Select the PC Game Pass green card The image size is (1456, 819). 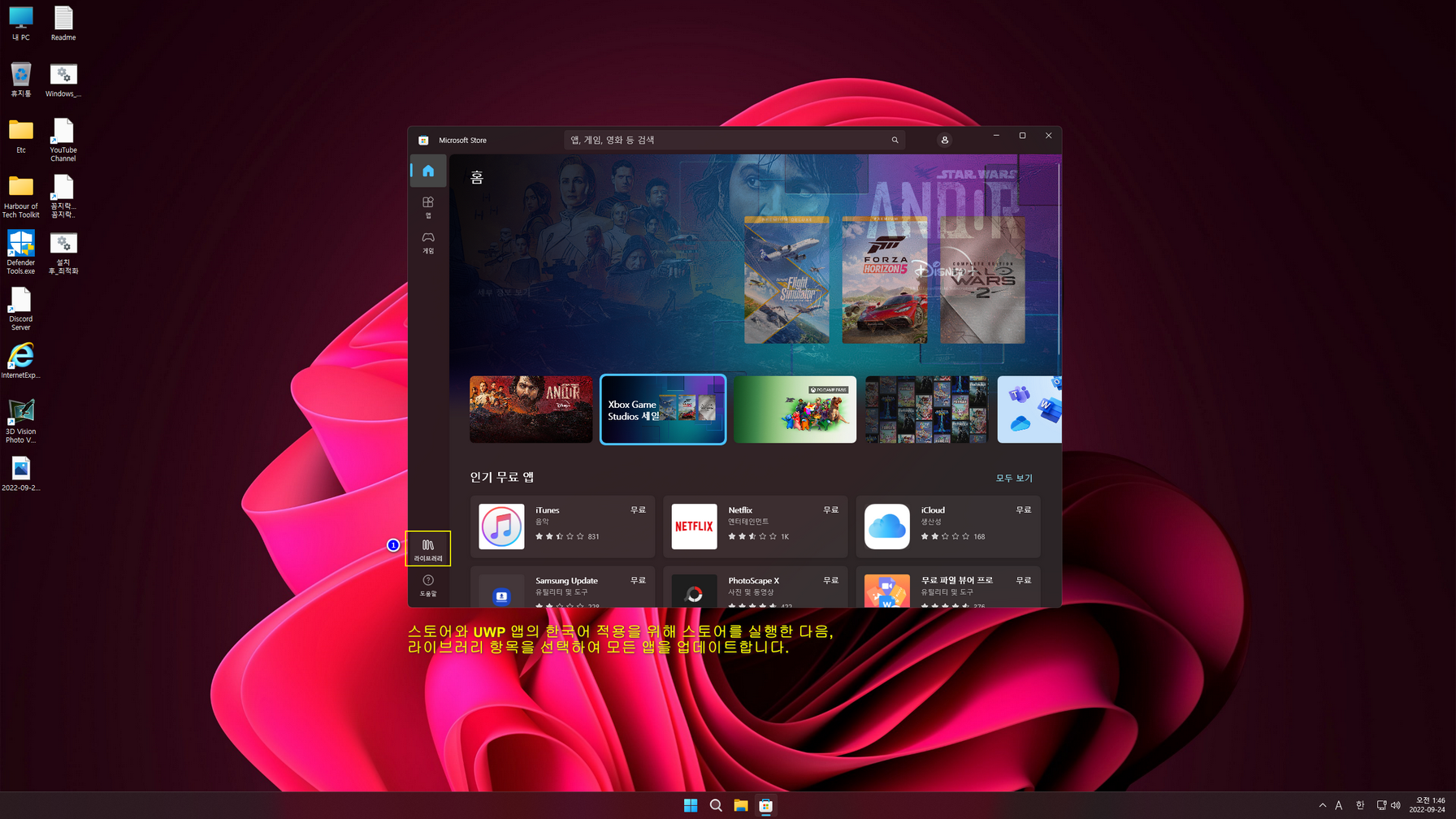coord(795,409)
